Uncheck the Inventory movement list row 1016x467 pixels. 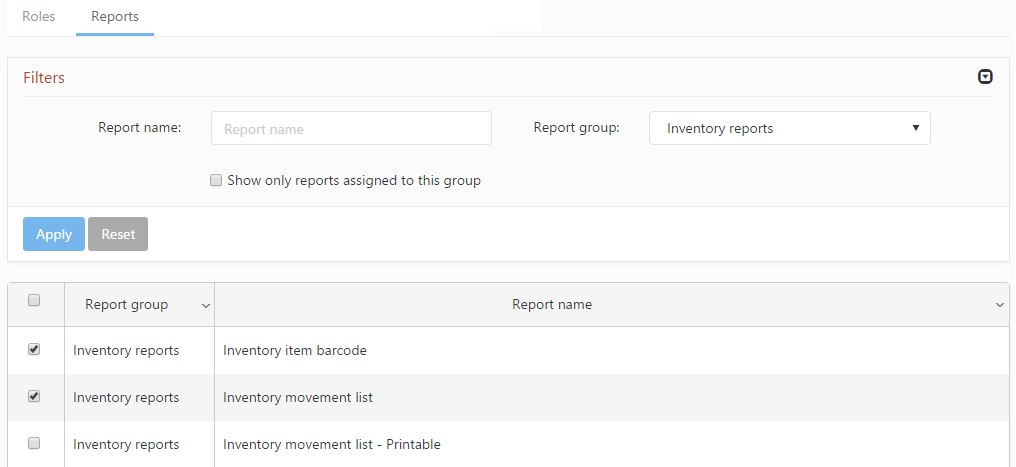click(x=34, y=396)
